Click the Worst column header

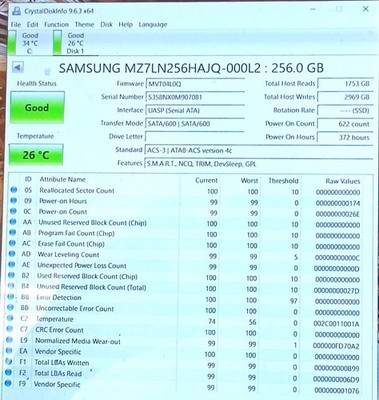[x=249, y=181]
